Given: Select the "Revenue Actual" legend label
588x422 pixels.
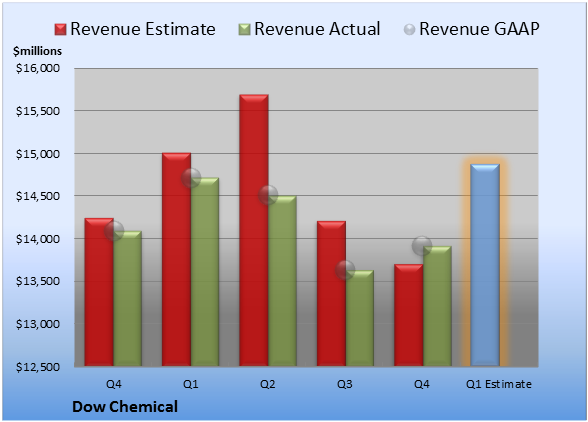Looking at the screenshot, I should coord(317,29).
